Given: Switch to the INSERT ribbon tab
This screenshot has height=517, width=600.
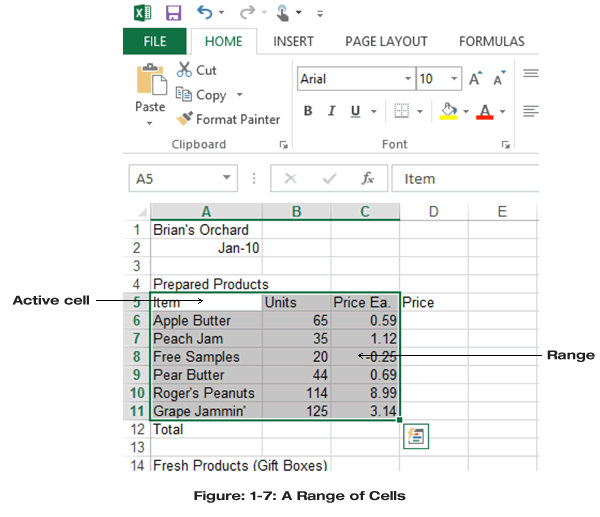Looking at the screenshot, I should (293, 41).
